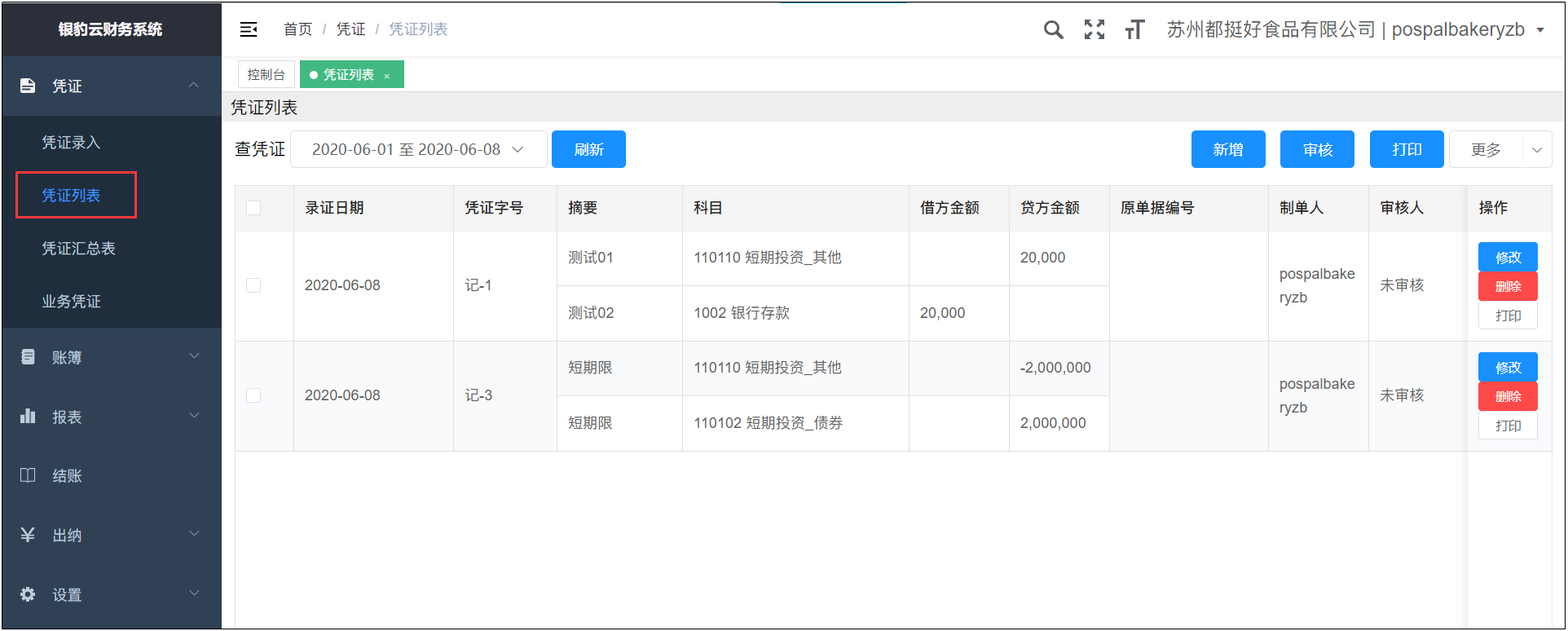Switch to the 控制台 tab
Image resolution: width=1568 pixels, height=631 pixels.
pos(266,74)
